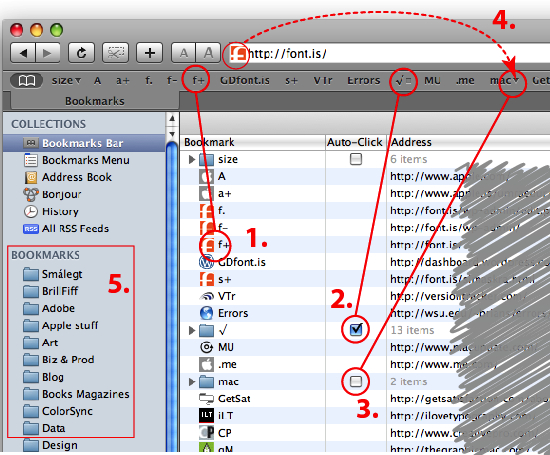Toggle the open-book bookmarks icon
This screenshot has height=455, width=550.
pos(27,81)
